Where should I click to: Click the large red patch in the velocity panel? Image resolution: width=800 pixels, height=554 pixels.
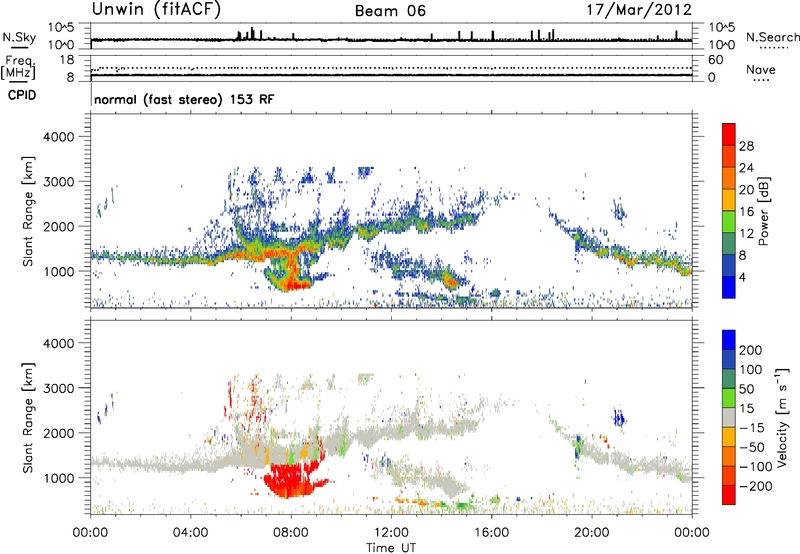(291, 480)
